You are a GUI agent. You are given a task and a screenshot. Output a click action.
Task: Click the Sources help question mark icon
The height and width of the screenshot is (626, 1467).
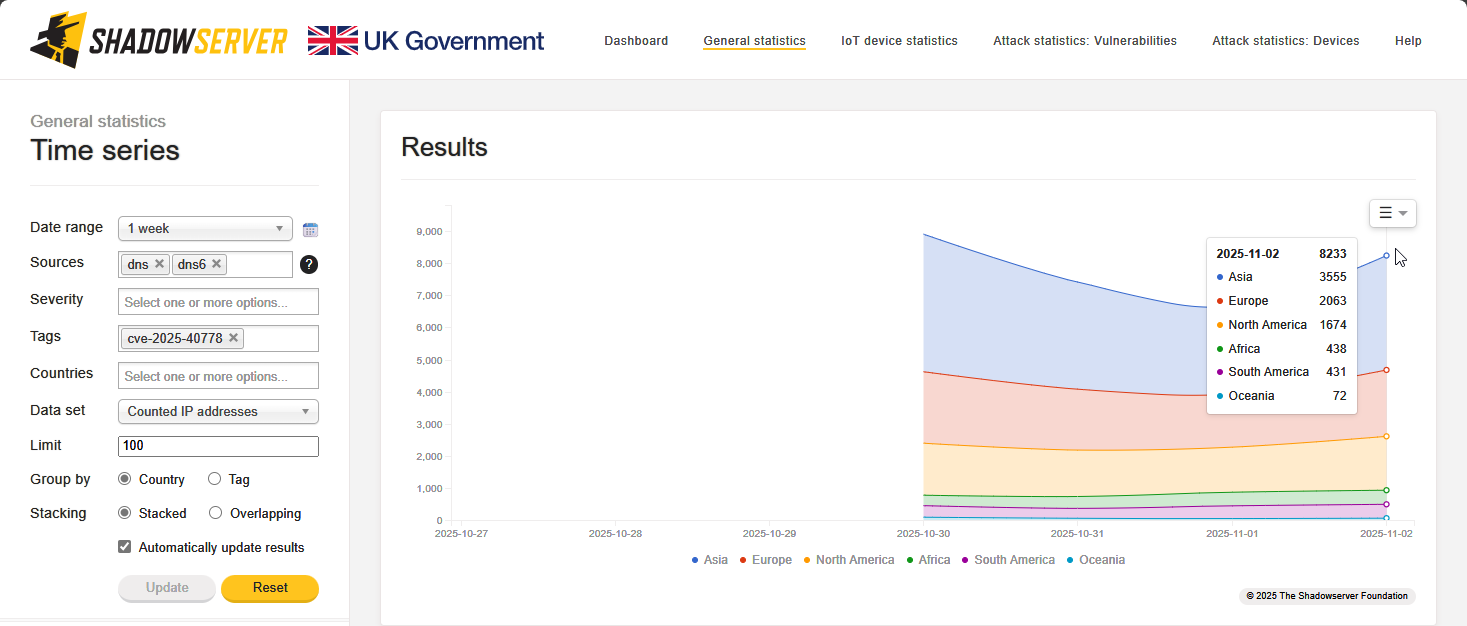tap(309, 264)
